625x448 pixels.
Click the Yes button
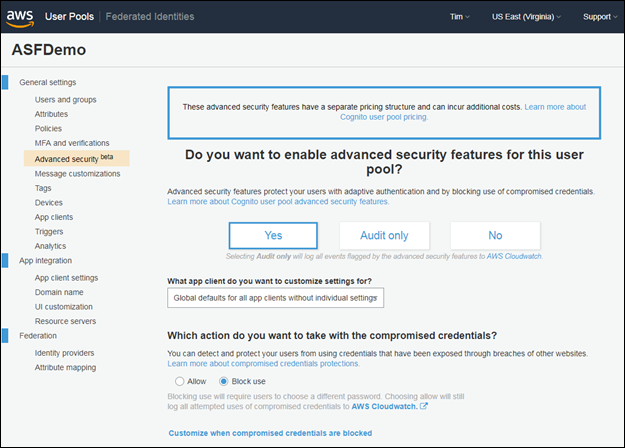(273, 236)
